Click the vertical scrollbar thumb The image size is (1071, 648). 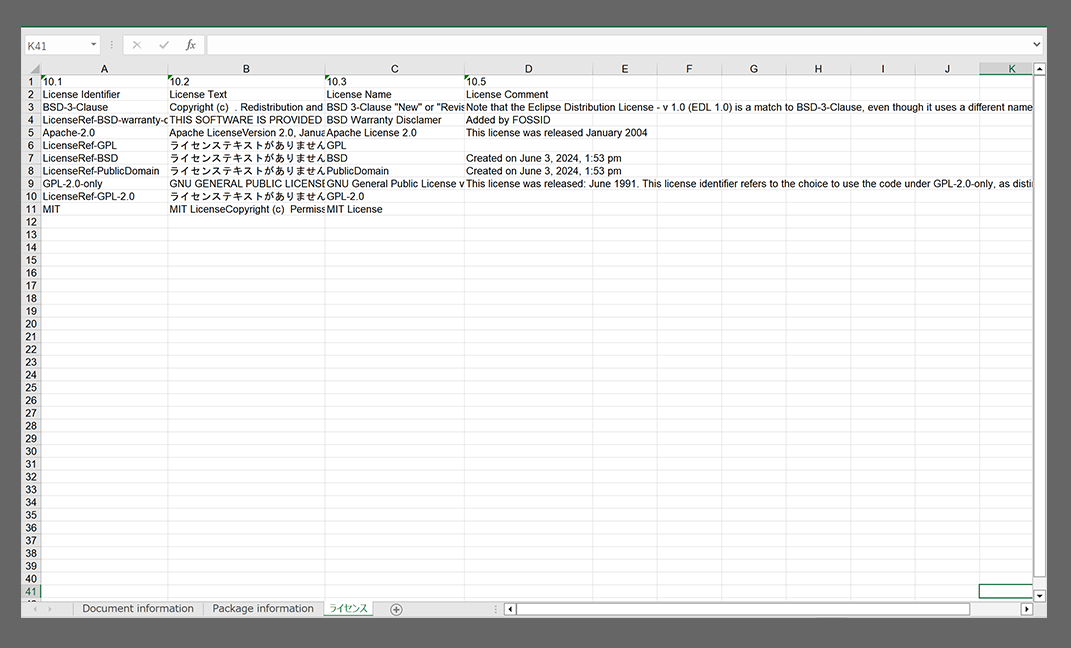(1039, 326)
